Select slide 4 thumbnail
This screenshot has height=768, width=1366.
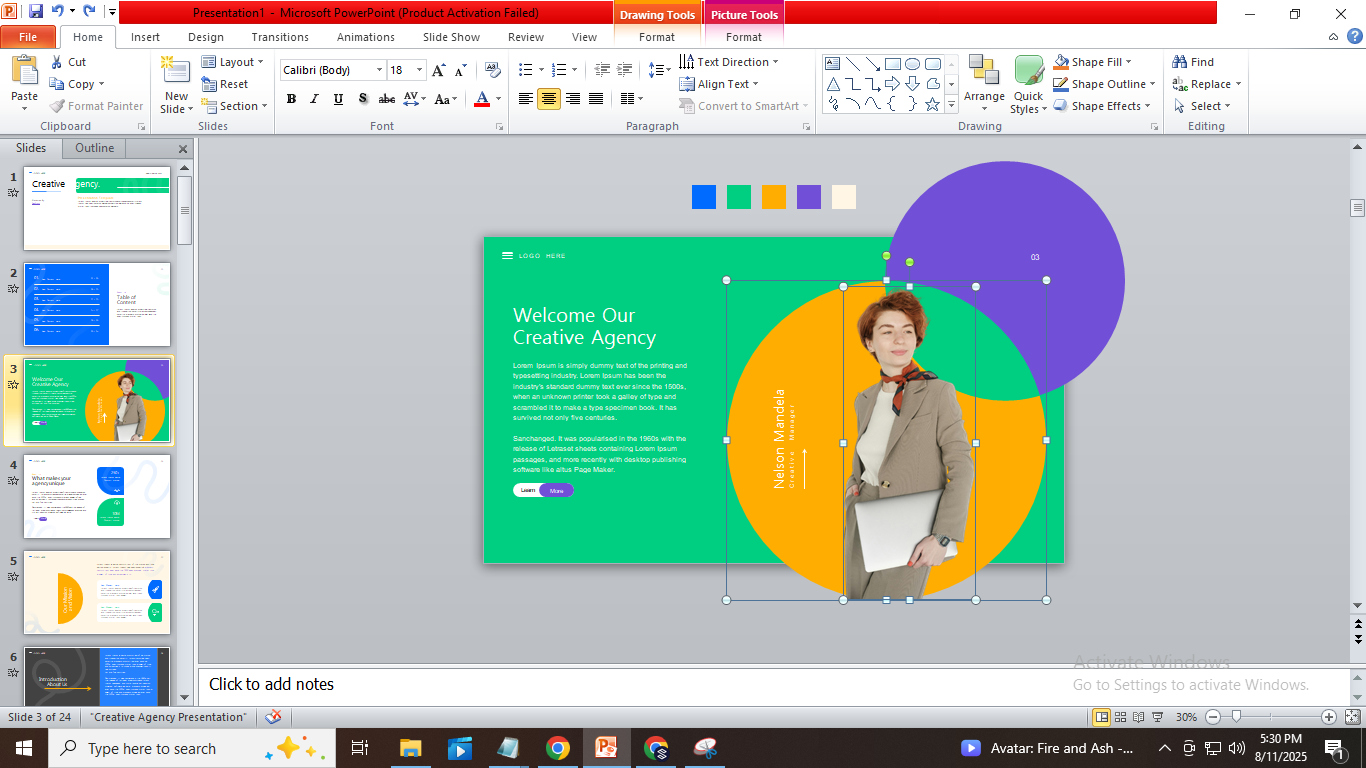coord(97,496)
